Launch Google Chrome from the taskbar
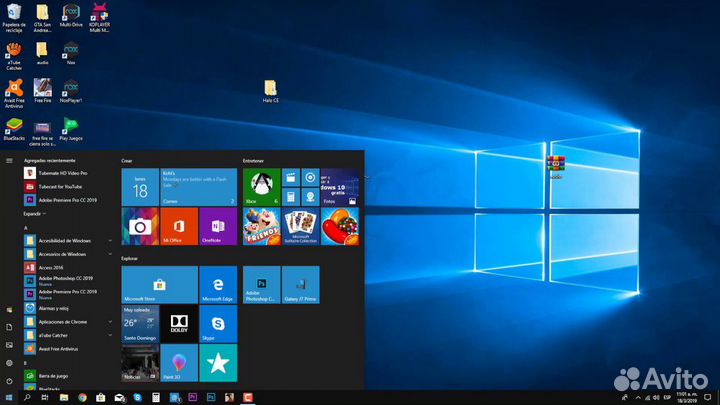The width and height of the screenshot is (720, 405). click(82, 397)
